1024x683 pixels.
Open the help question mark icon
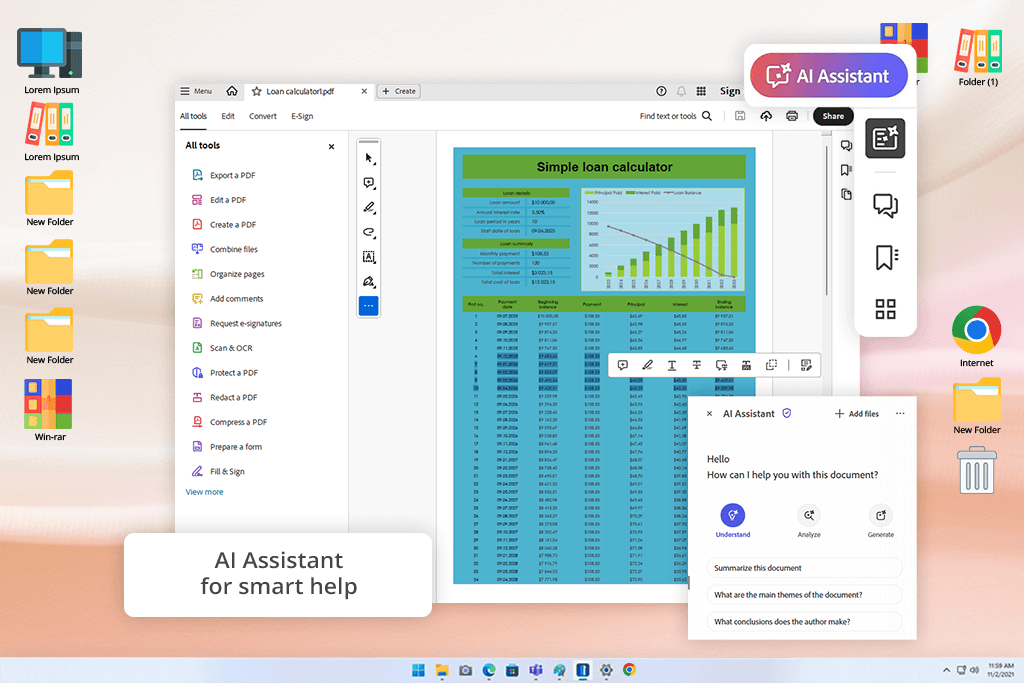tap(662, 91)
